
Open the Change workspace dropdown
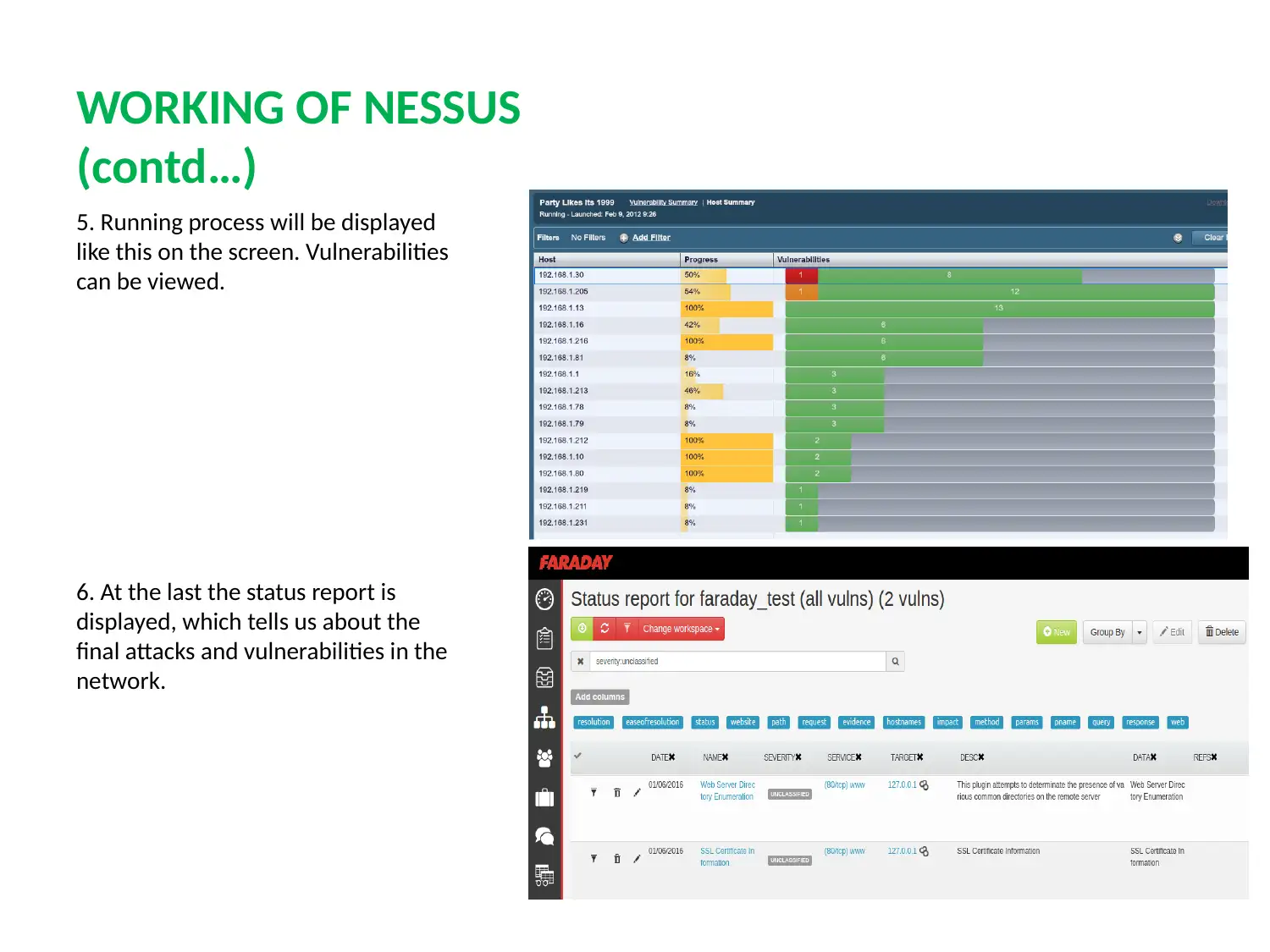tap(681, 629)
